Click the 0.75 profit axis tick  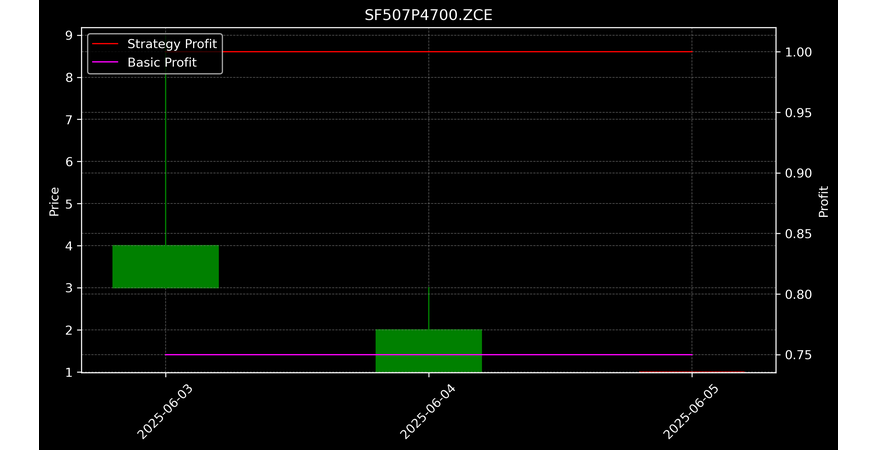pyautogui.click(x=798, y=355)
